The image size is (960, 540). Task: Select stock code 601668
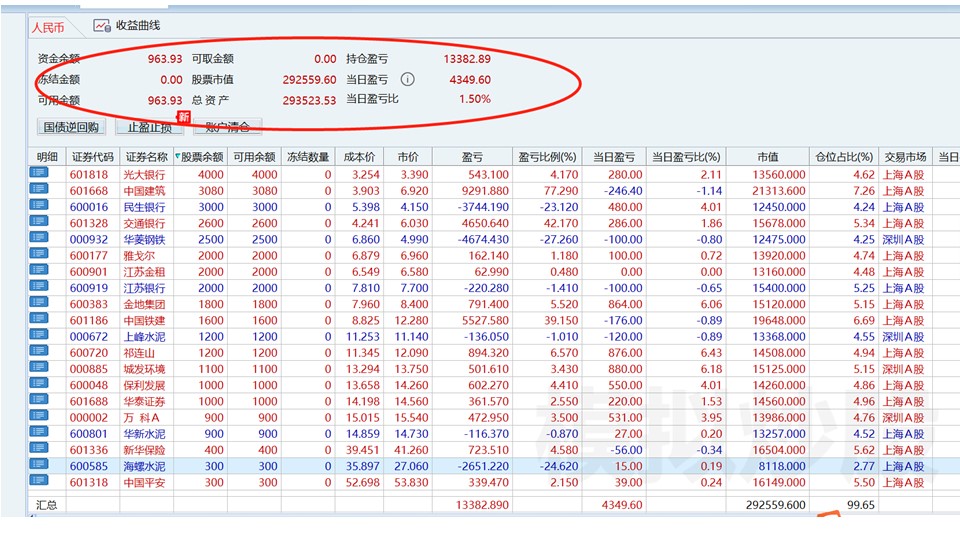(x=88, y=191)
